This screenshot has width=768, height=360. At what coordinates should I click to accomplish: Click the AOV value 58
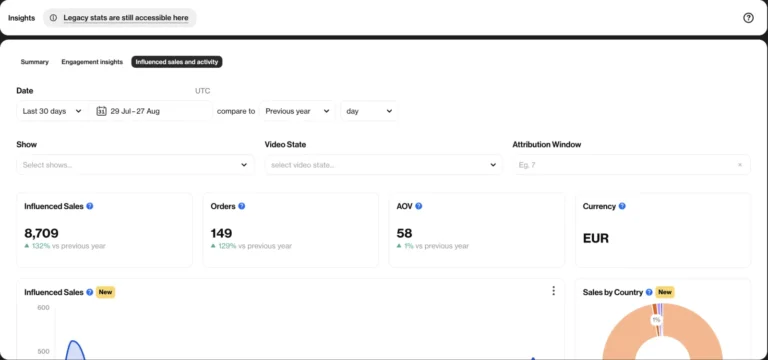click(404, 233)
